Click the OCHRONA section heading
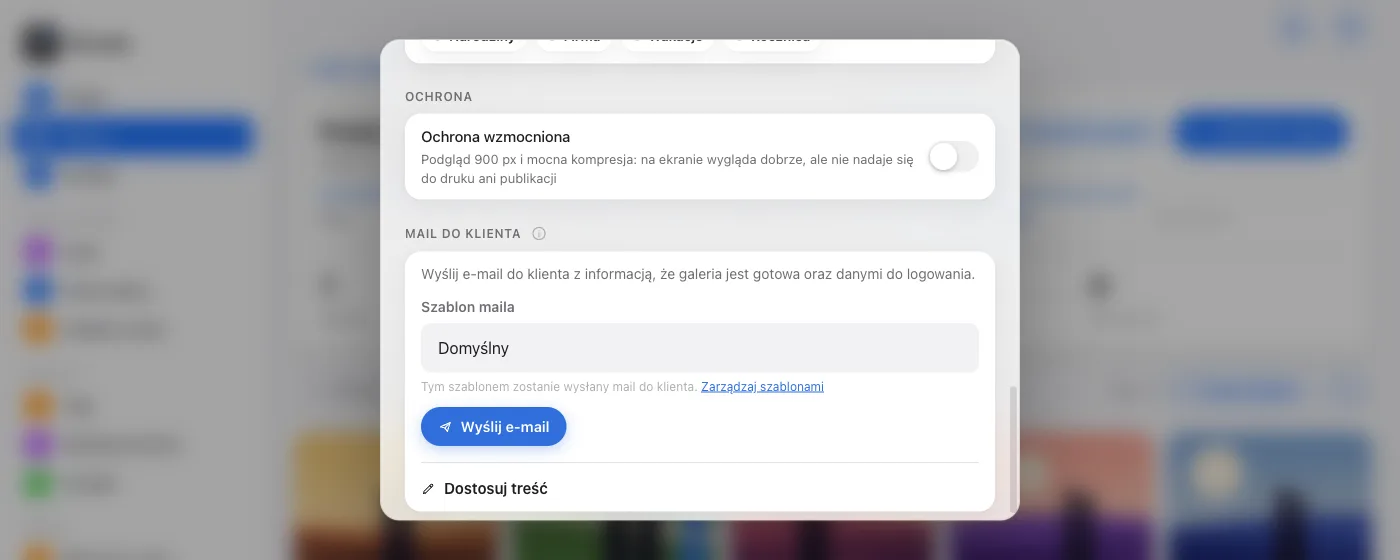1400x560 pixels. tap(439, 97)
